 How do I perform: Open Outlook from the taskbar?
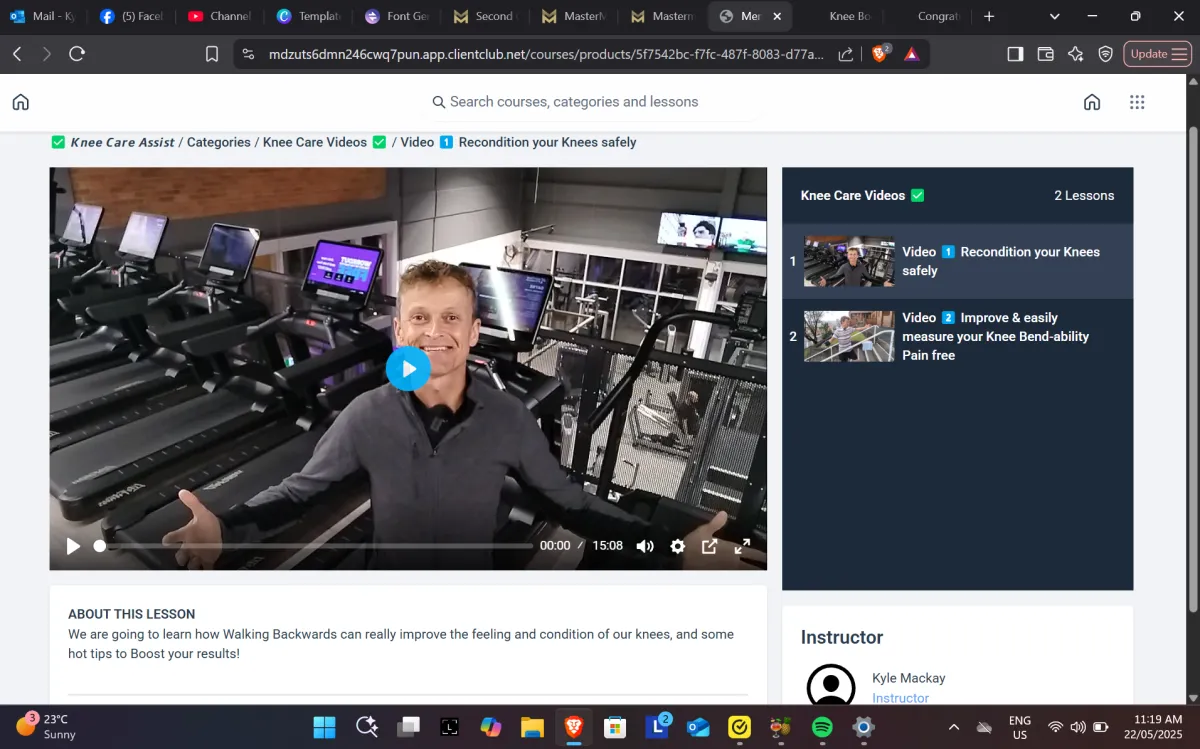pos(698,727)
